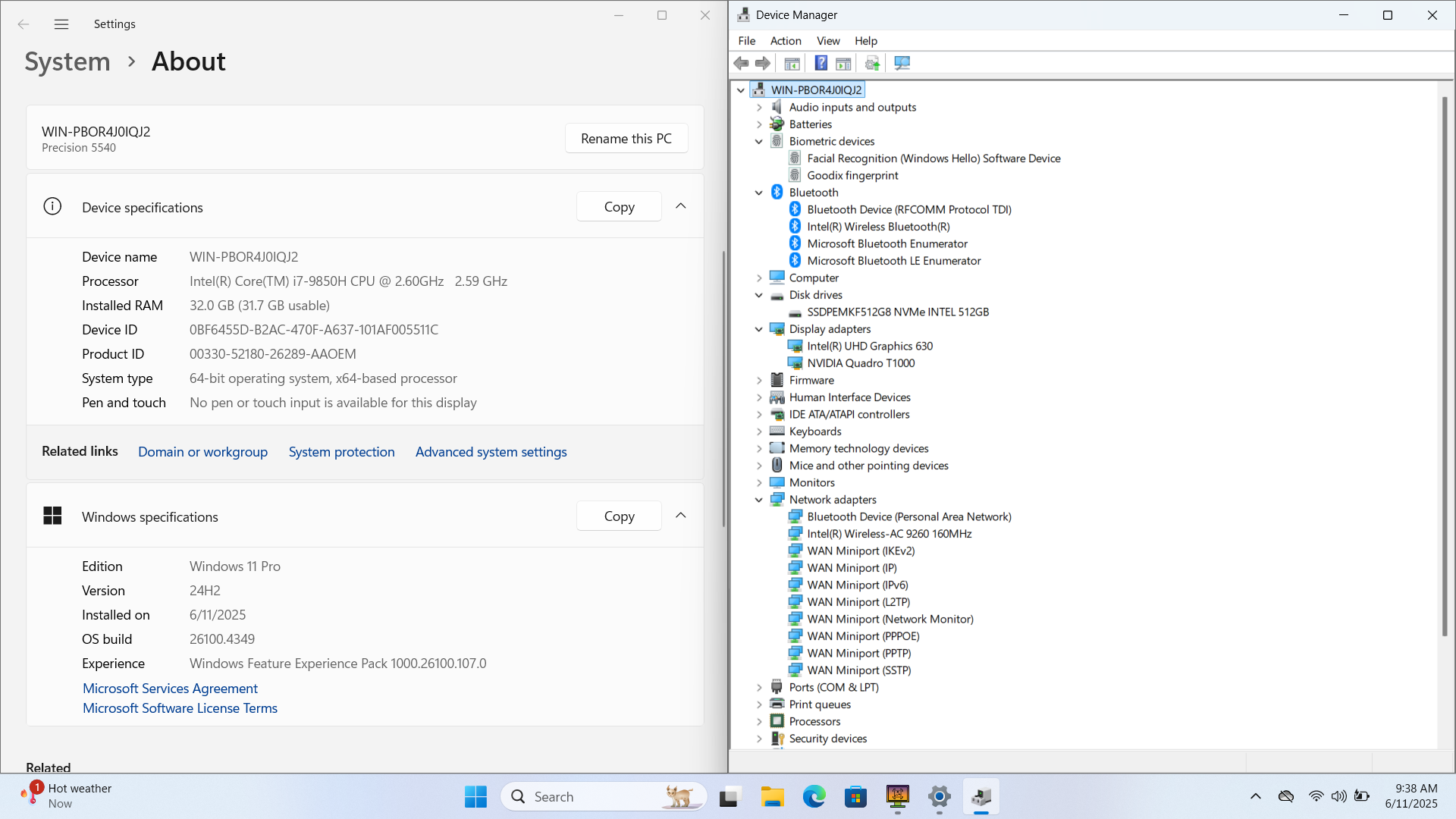Expand the Batteries category
The image size is (1456, 819).
click(759, 124)
